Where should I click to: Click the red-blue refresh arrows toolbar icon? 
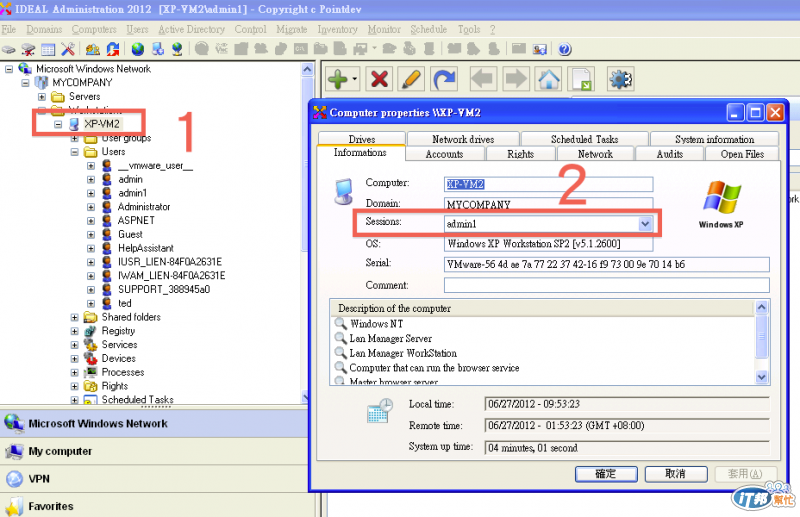tap(113, 50)
